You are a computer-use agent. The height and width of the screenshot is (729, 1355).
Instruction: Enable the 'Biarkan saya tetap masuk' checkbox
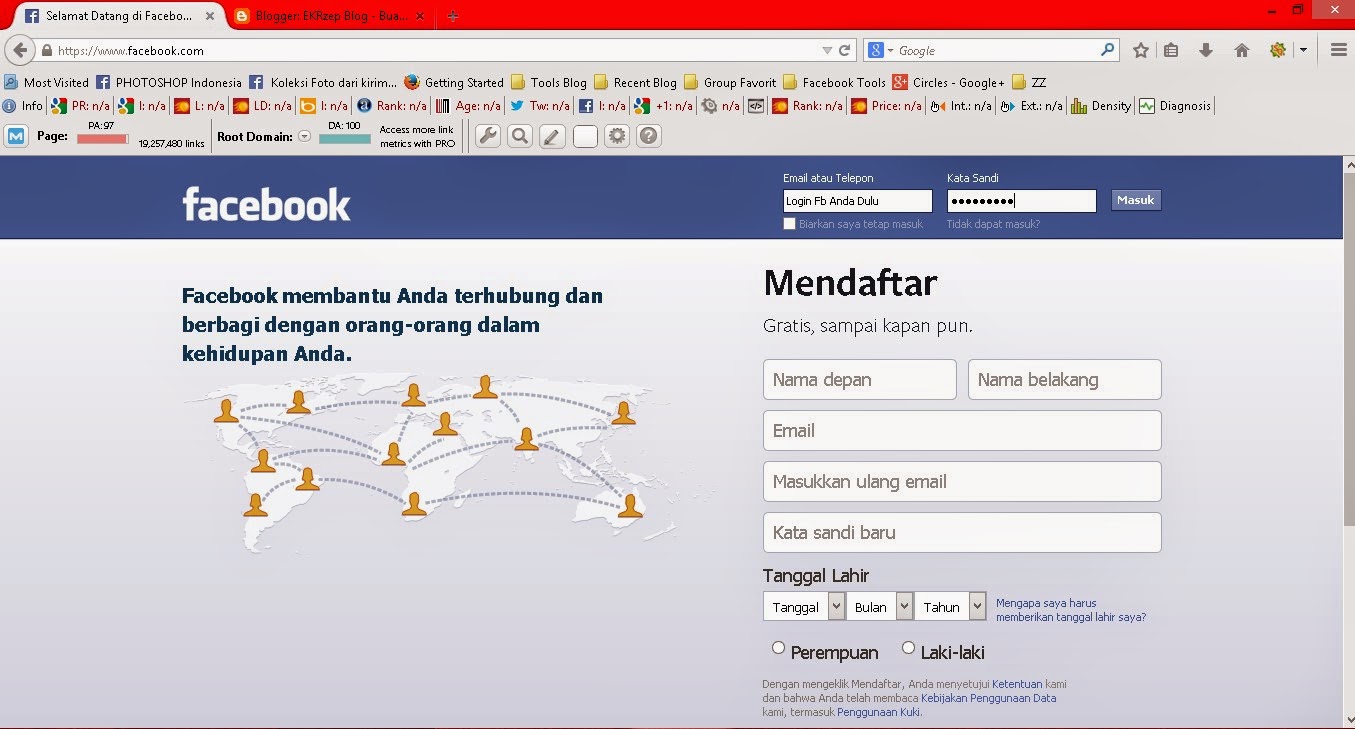(789, 223)
